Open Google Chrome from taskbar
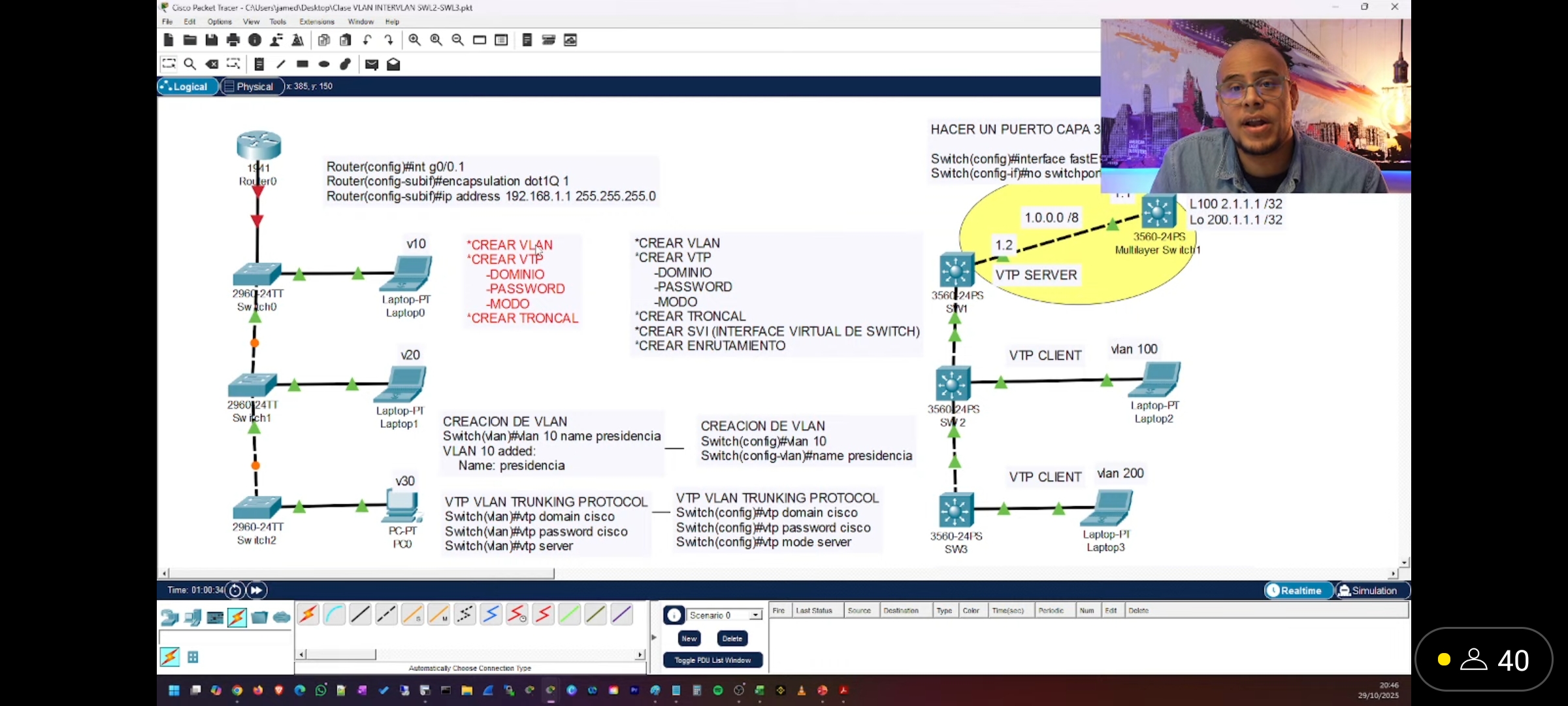This screenshot has height=706, width=1568. coord(237,690)
